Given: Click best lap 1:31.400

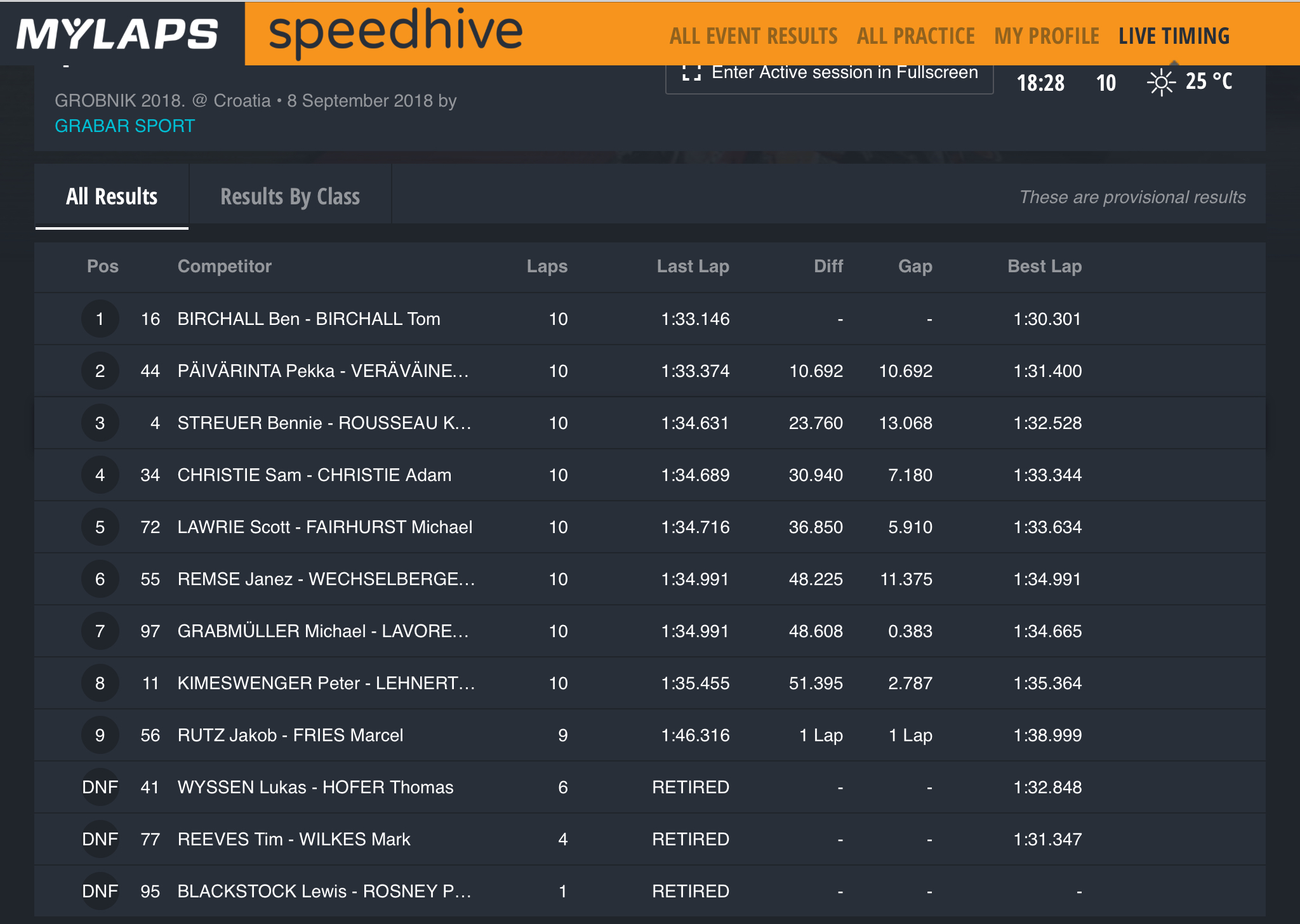Looking at the screenshot, I should (1047, 371).
